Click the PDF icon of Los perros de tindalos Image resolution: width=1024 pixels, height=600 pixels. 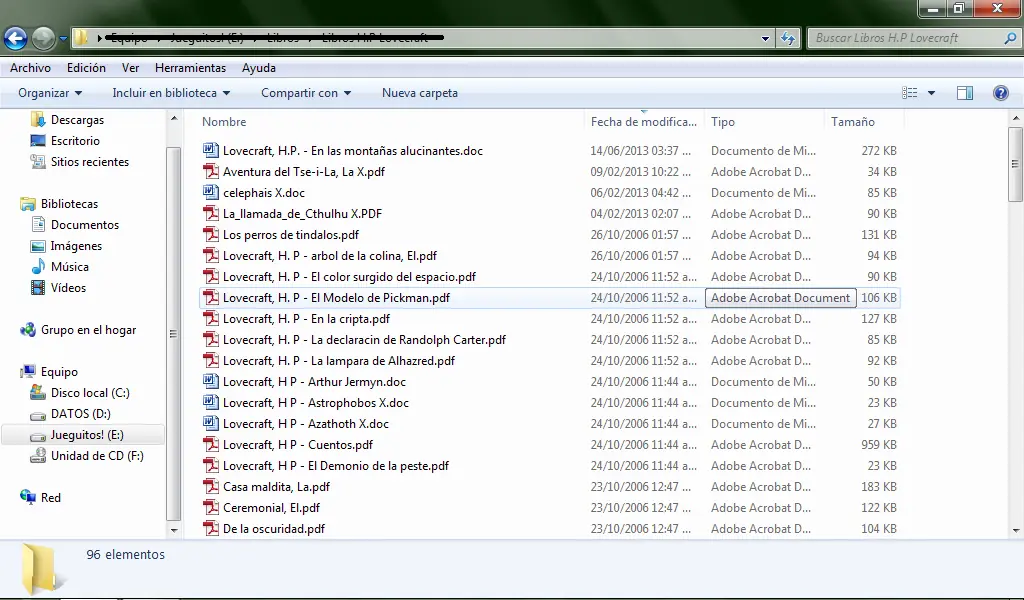(210, 234)
